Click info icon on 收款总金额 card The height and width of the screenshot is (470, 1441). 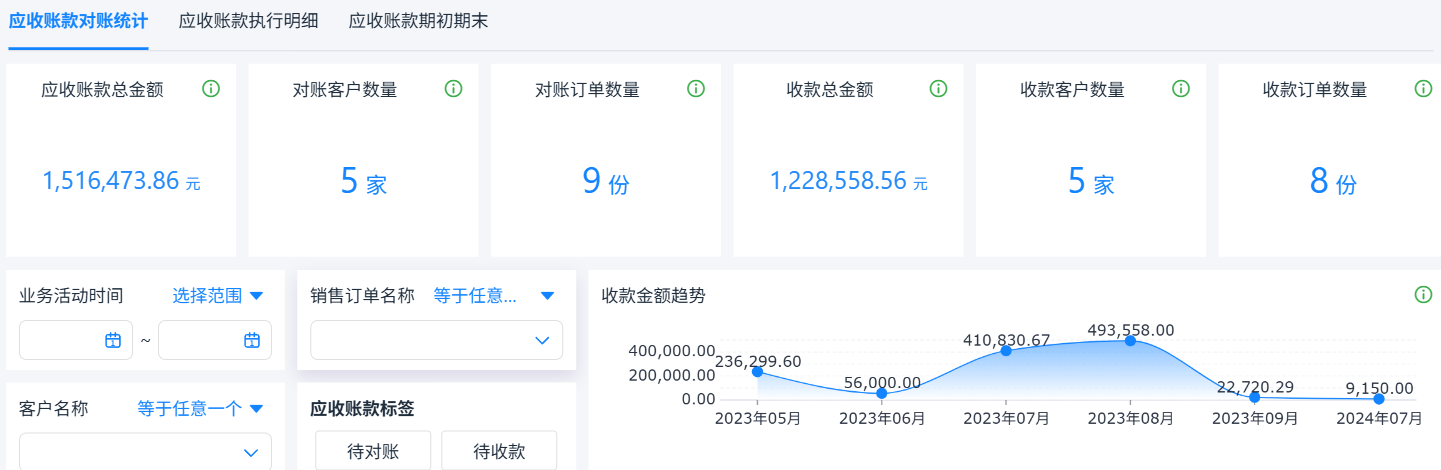[x=938, y=89]
